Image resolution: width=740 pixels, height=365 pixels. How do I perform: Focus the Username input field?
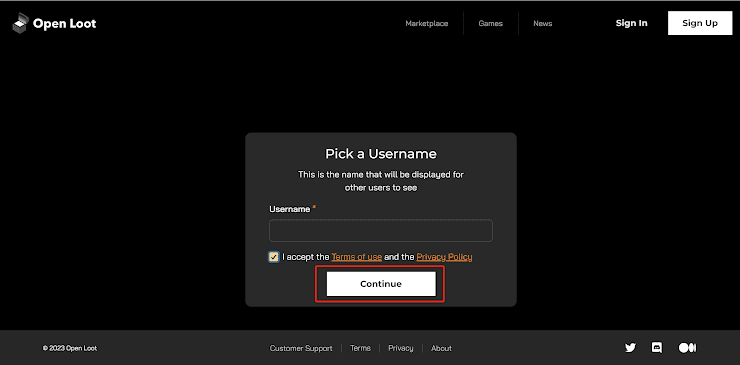point(381,230)
